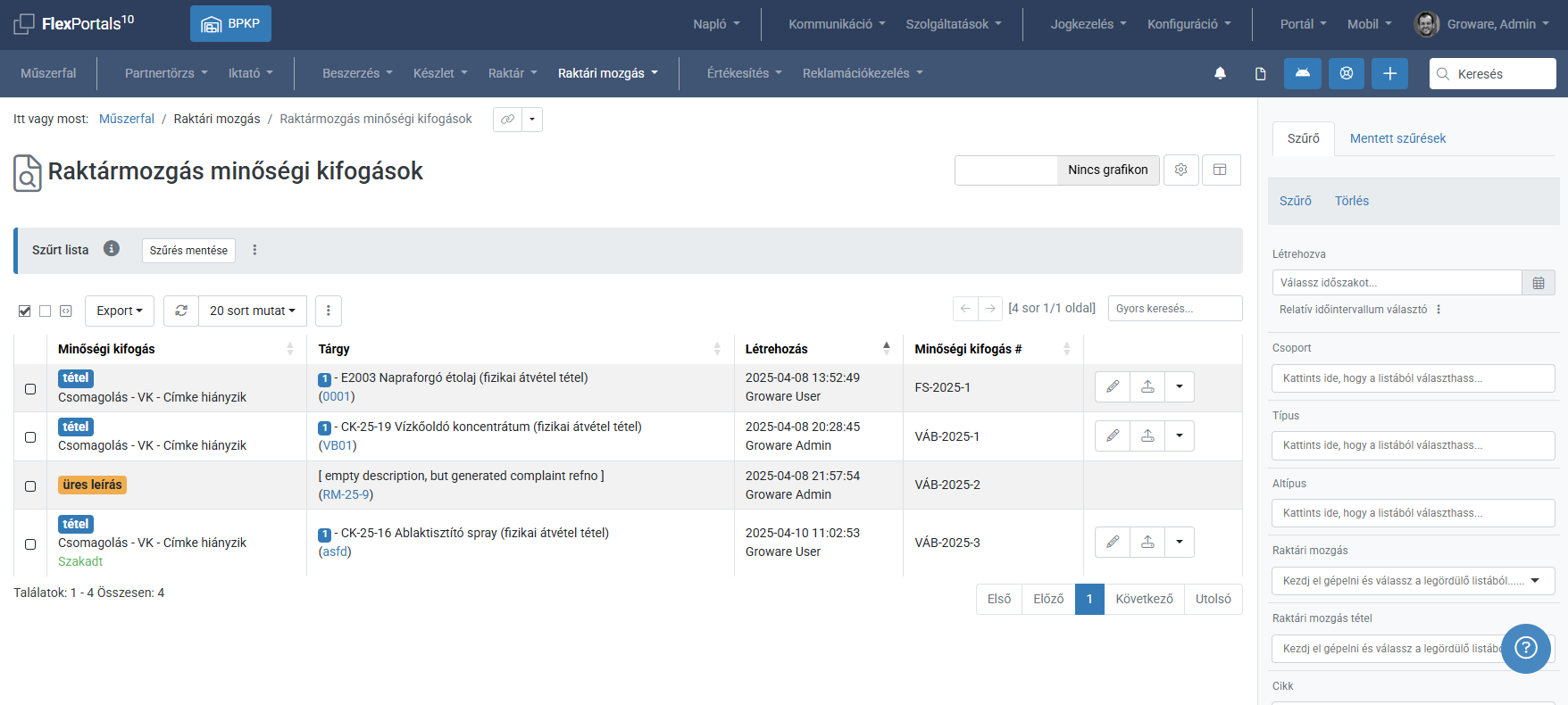The height and width of the screenshot is (705, 1568).
Task: Open calendar picker for Létrehozva filter
Action: [x=1539, y=283]
